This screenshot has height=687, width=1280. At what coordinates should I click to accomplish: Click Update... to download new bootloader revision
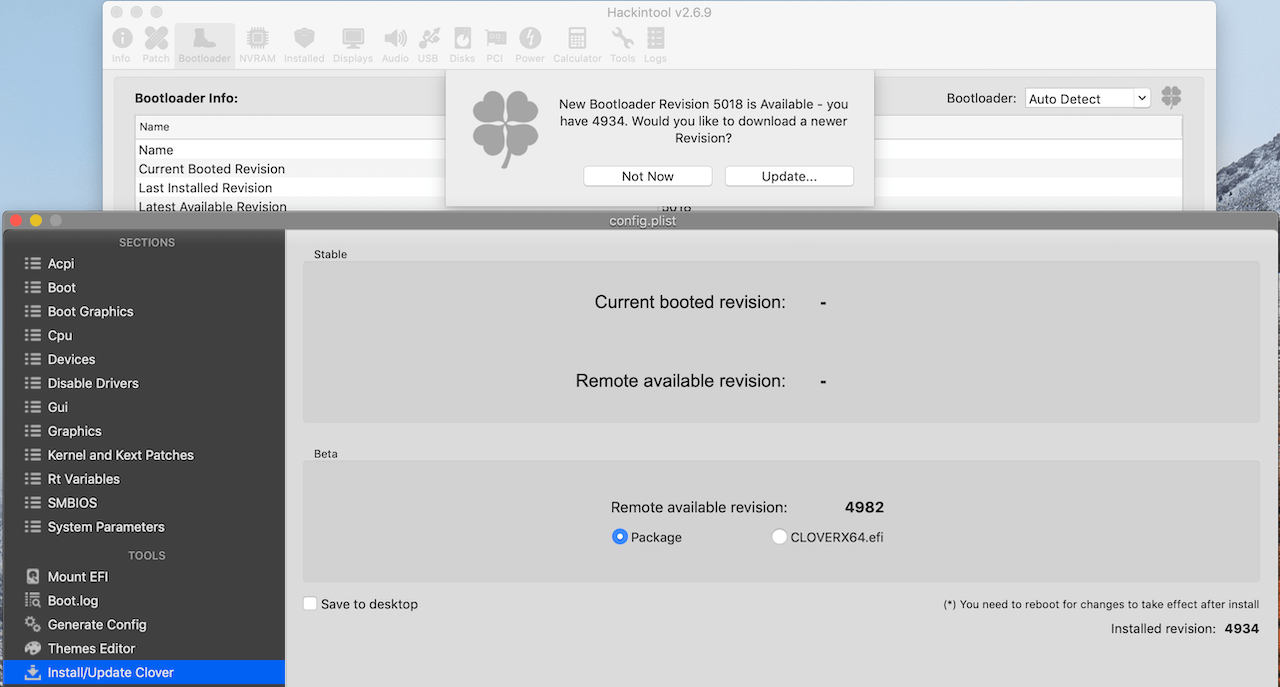click(789, 176)
